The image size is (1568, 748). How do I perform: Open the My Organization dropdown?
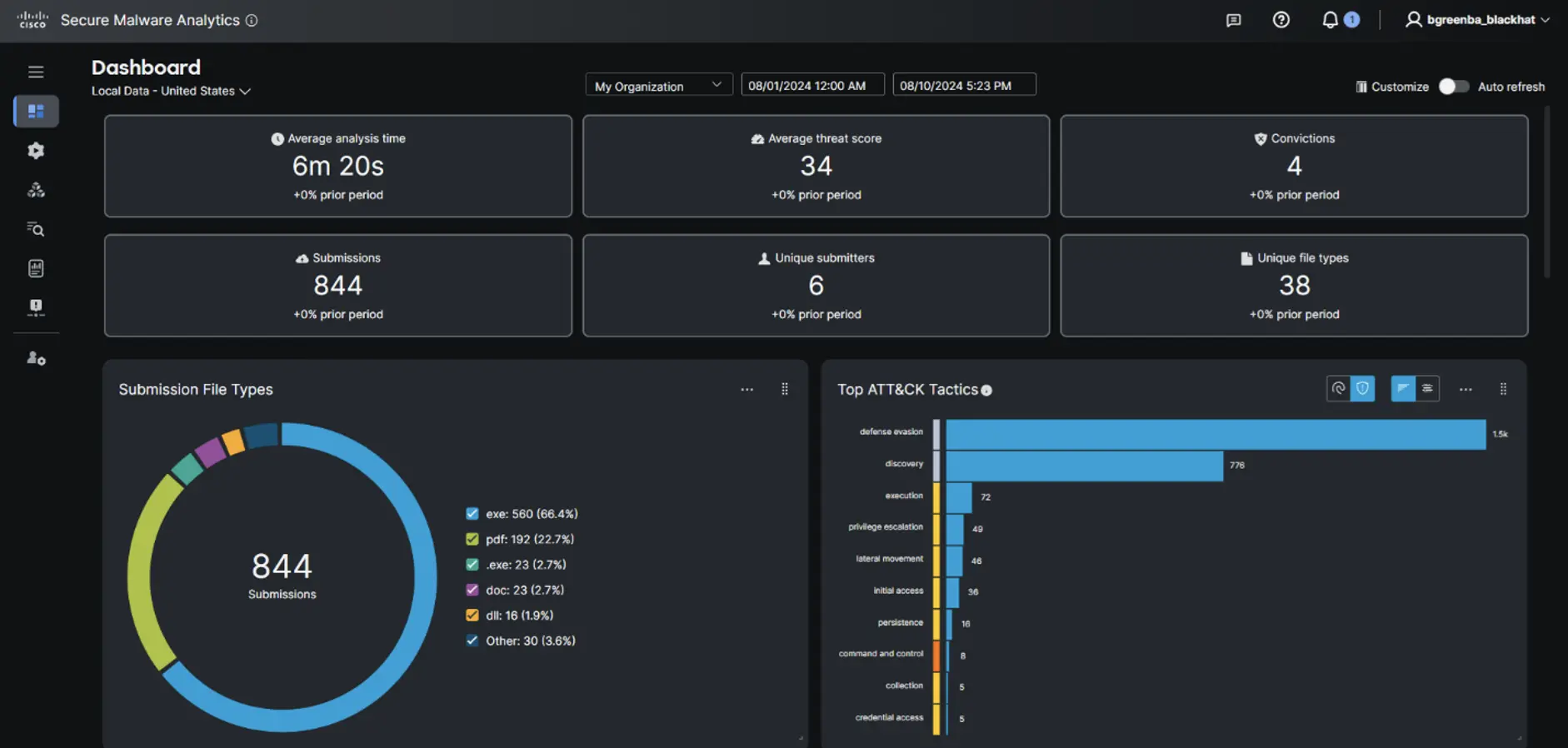tap(658, 86)
